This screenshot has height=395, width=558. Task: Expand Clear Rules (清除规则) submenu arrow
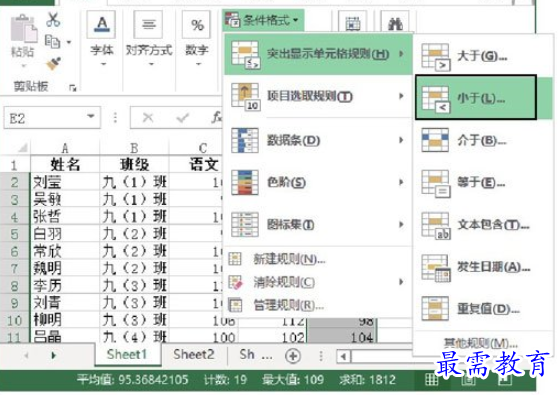pos(401,282)
